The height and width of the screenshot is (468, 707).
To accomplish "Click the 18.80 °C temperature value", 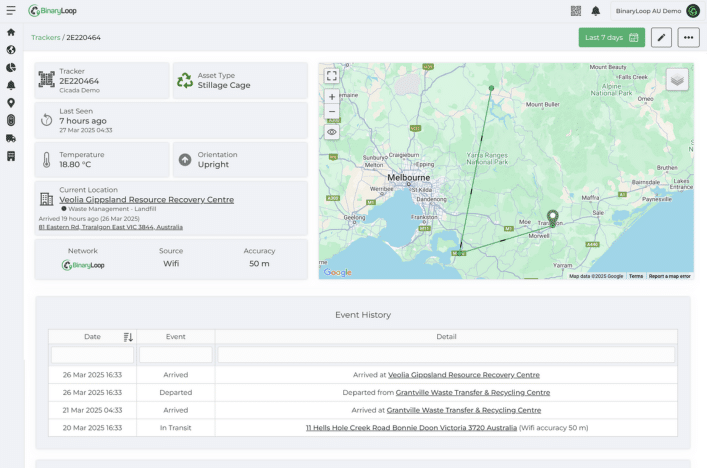I will click(75, 165).
